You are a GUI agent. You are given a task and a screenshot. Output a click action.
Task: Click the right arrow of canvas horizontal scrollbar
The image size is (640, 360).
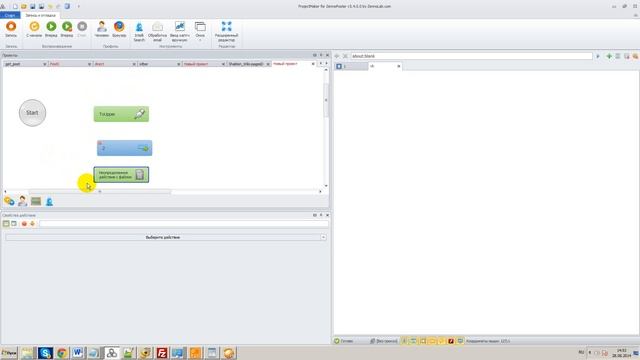(x=320, y=191)
